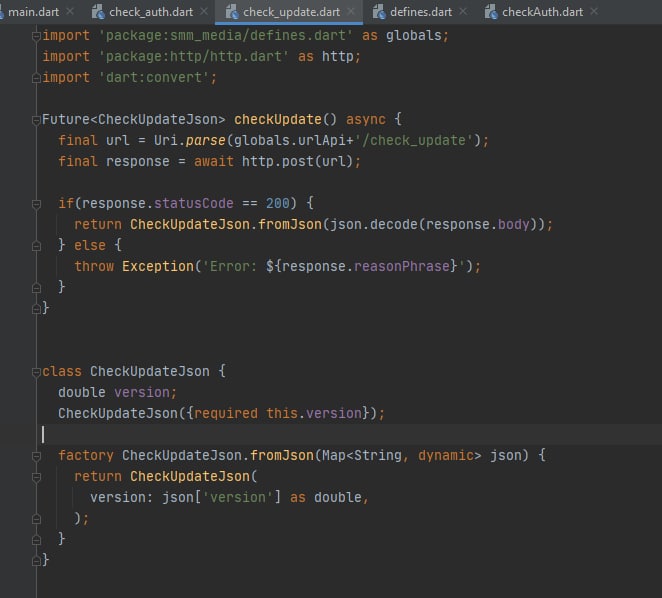Click the statusCode property
This screenshot has width=662, height=598.
coord(193,204)
